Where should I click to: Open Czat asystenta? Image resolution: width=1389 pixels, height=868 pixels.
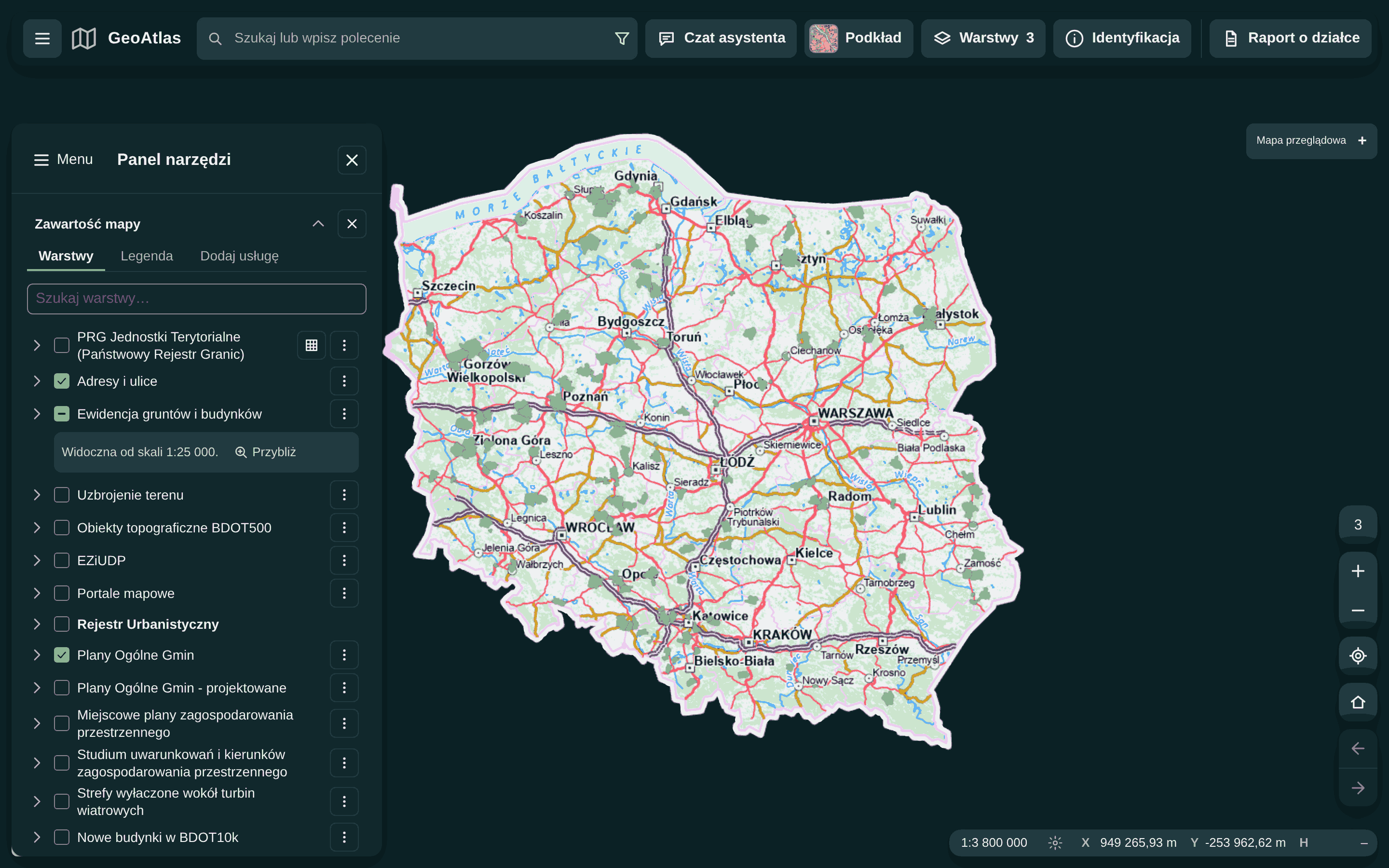(721, 39)
